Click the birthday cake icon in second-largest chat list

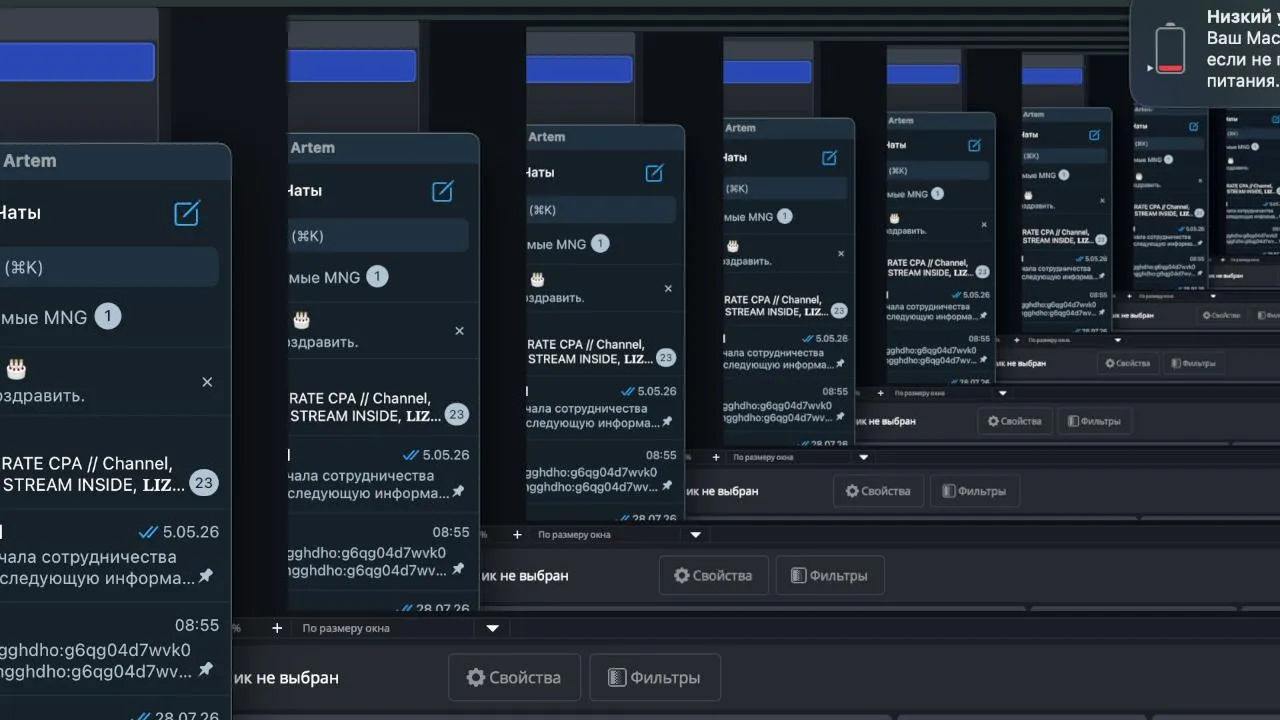click(x=301, y=320)
